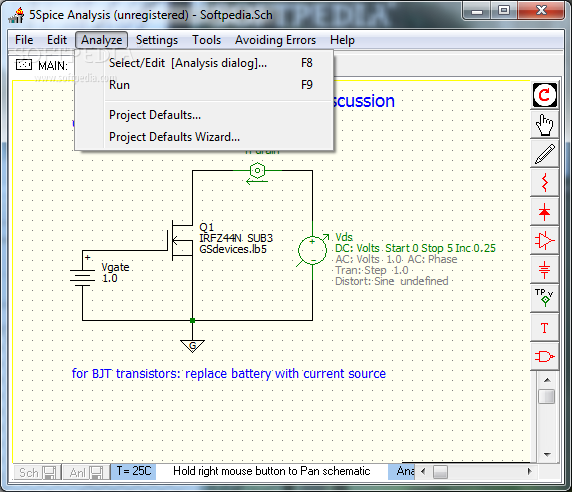Click the horizontal scrollbar left arrow
This screenshot has height=492, width=572.
pos(423,471)
